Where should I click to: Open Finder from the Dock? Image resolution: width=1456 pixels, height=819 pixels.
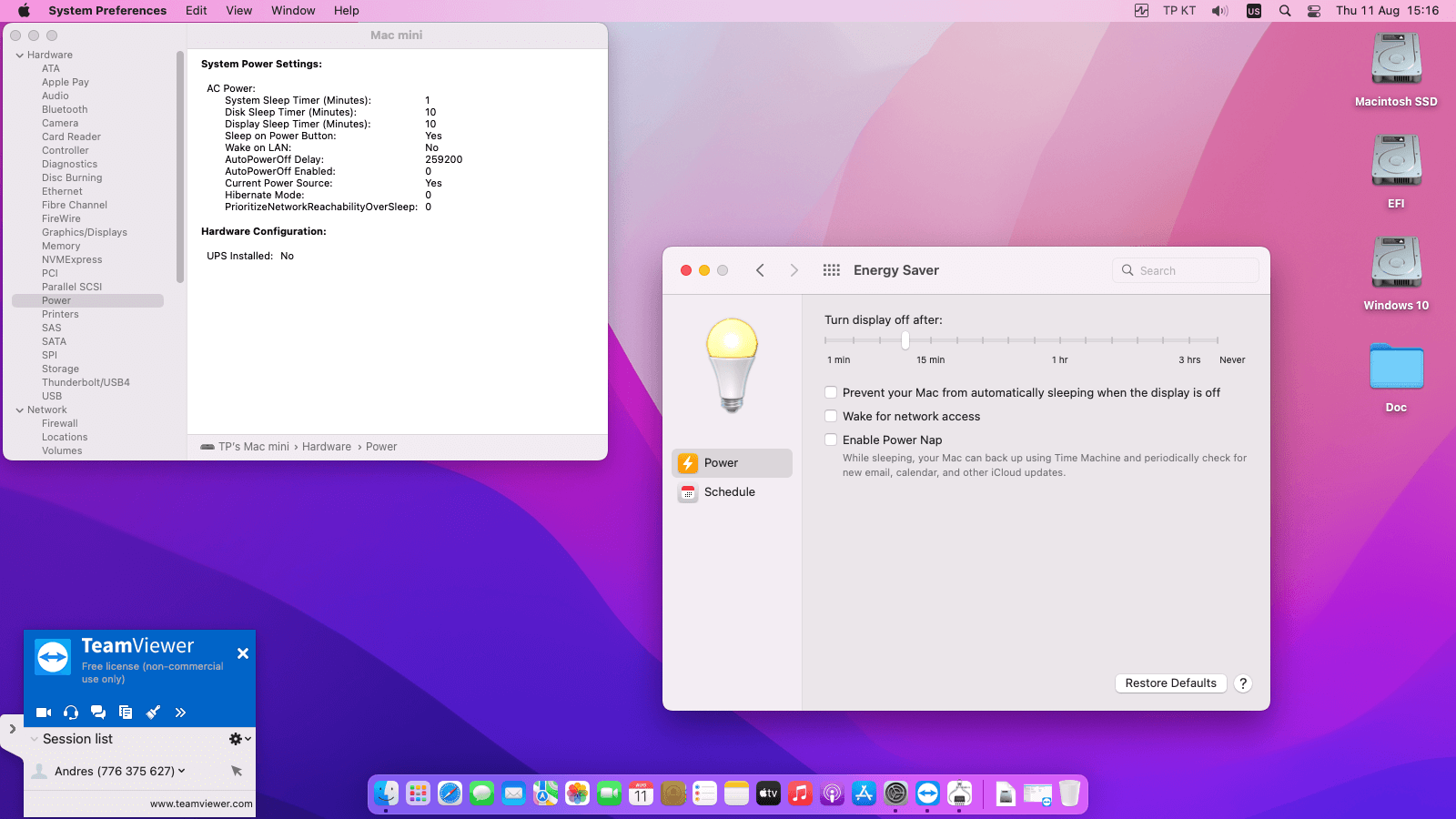click(386, 794)
